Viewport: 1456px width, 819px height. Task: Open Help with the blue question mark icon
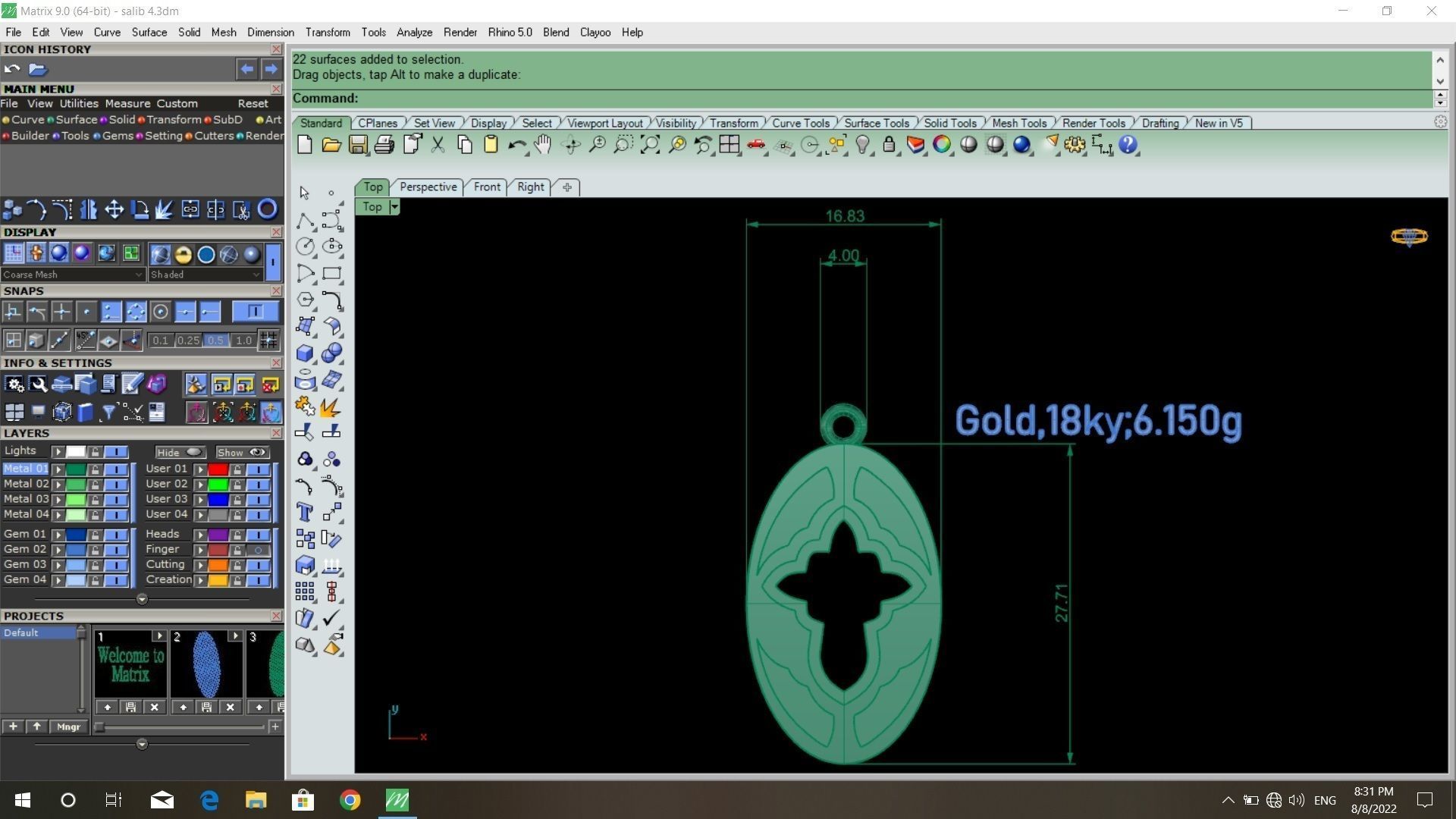tap(1128, 145)
